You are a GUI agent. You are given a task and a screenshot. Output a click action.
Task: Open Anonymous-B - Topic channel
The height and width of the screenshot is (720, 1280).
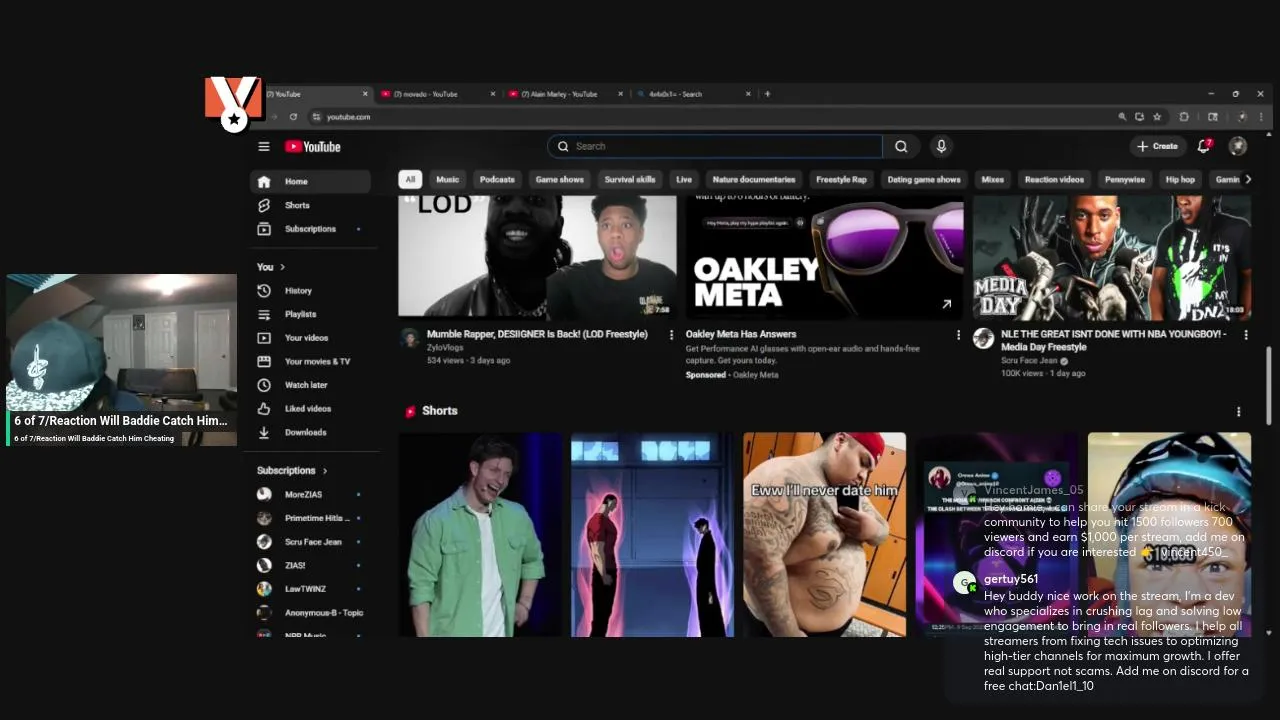(x=310, y=612)
